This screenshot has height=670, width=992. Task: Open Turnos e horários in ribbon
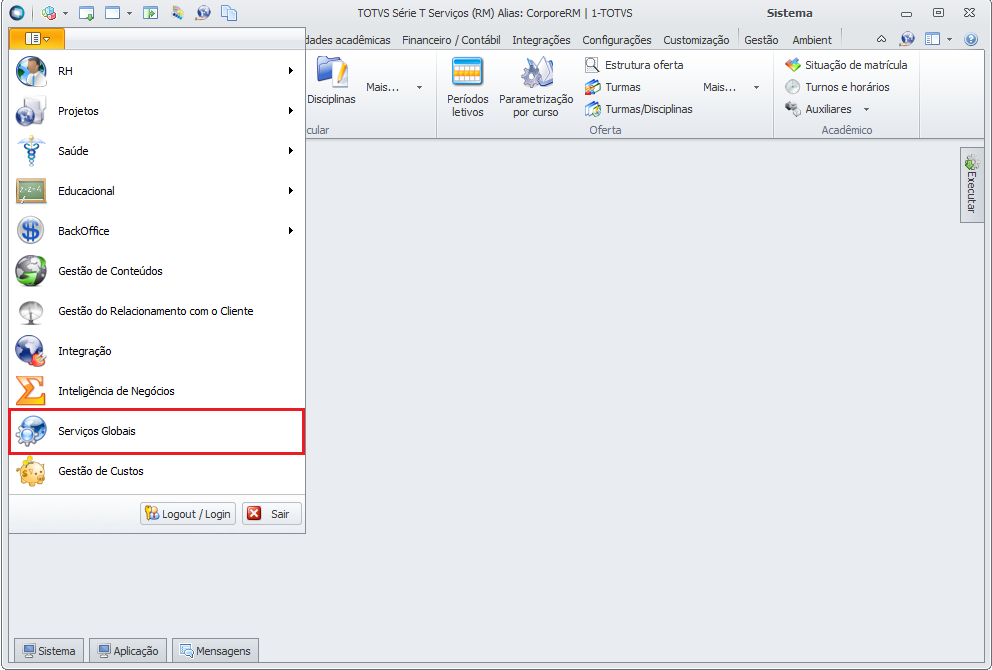coord(837,87)
